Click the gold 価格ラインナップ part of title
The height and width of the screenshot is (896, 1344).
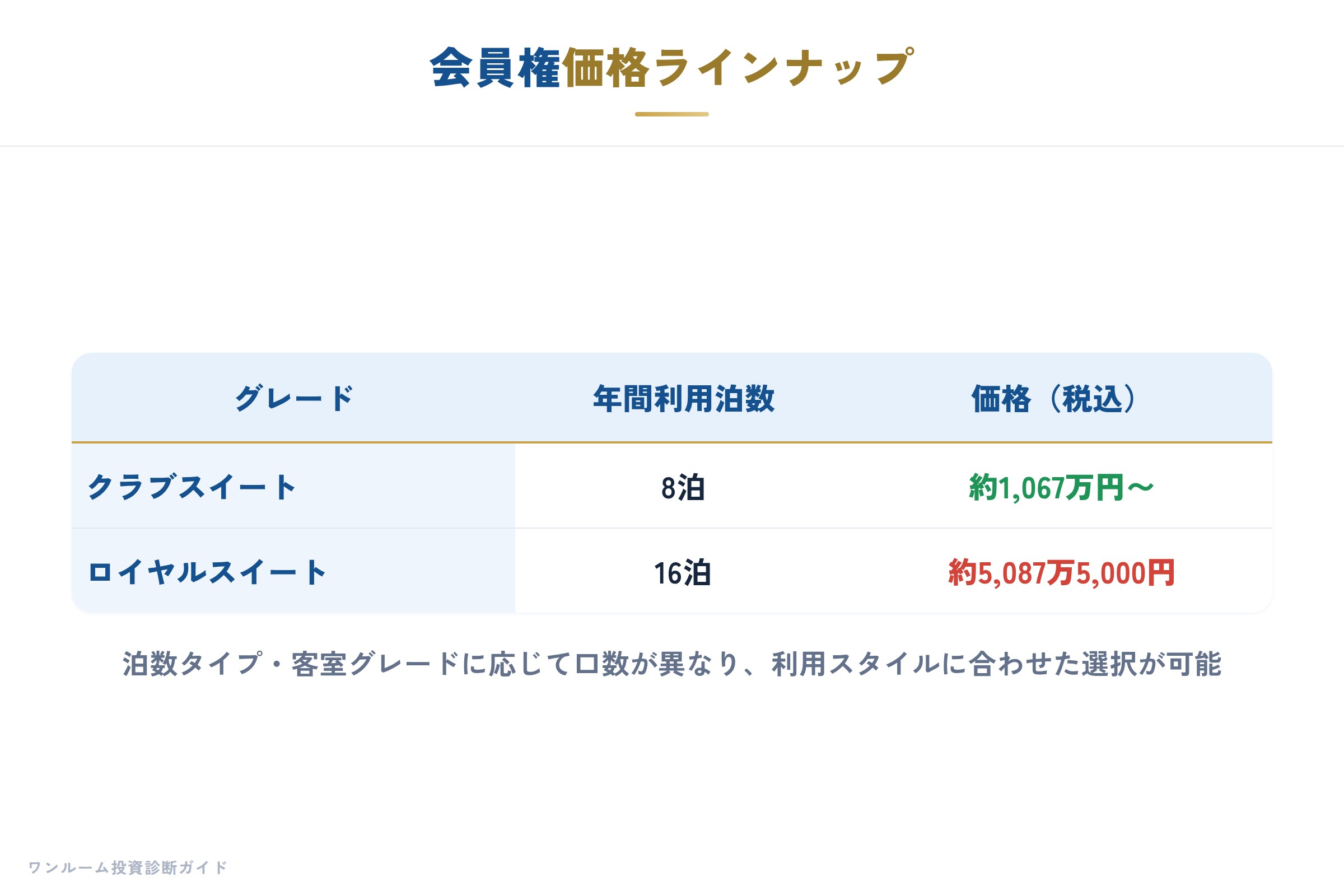[738, 68]
